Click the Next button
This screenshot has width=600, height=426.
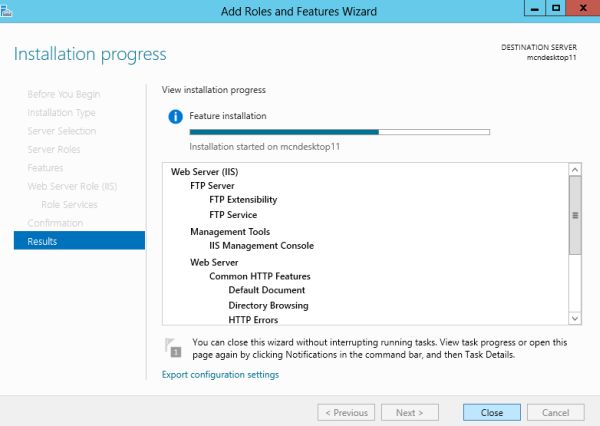point(410,413)
